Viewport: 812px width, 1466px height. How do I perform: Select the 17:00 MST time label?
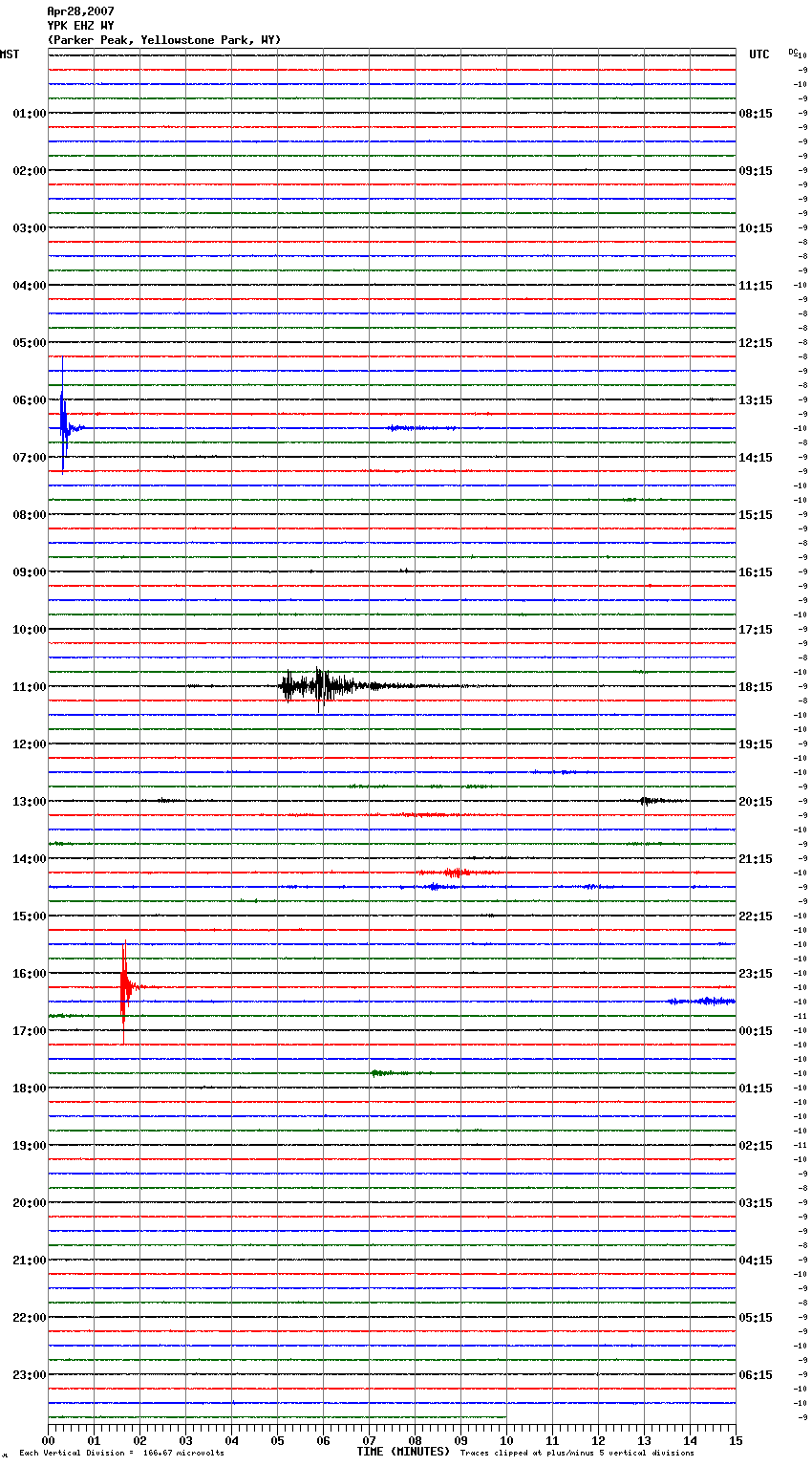[30, 1031]
